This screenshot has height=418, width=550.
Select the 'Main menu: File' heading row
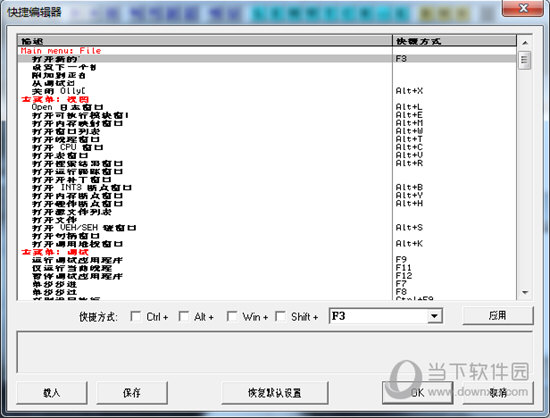coord(267,51)
